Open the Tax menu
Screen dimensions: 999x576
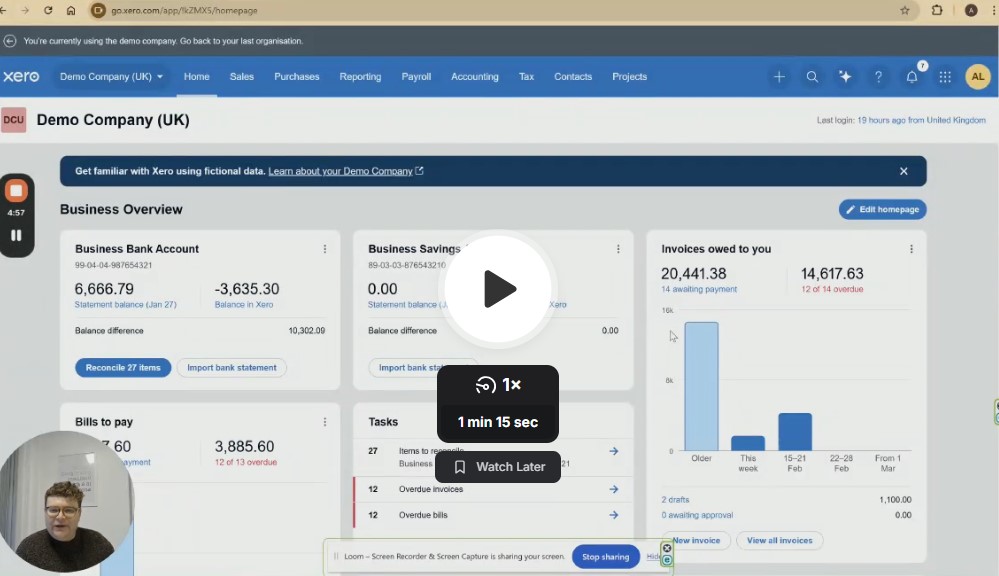pos(526,76)
